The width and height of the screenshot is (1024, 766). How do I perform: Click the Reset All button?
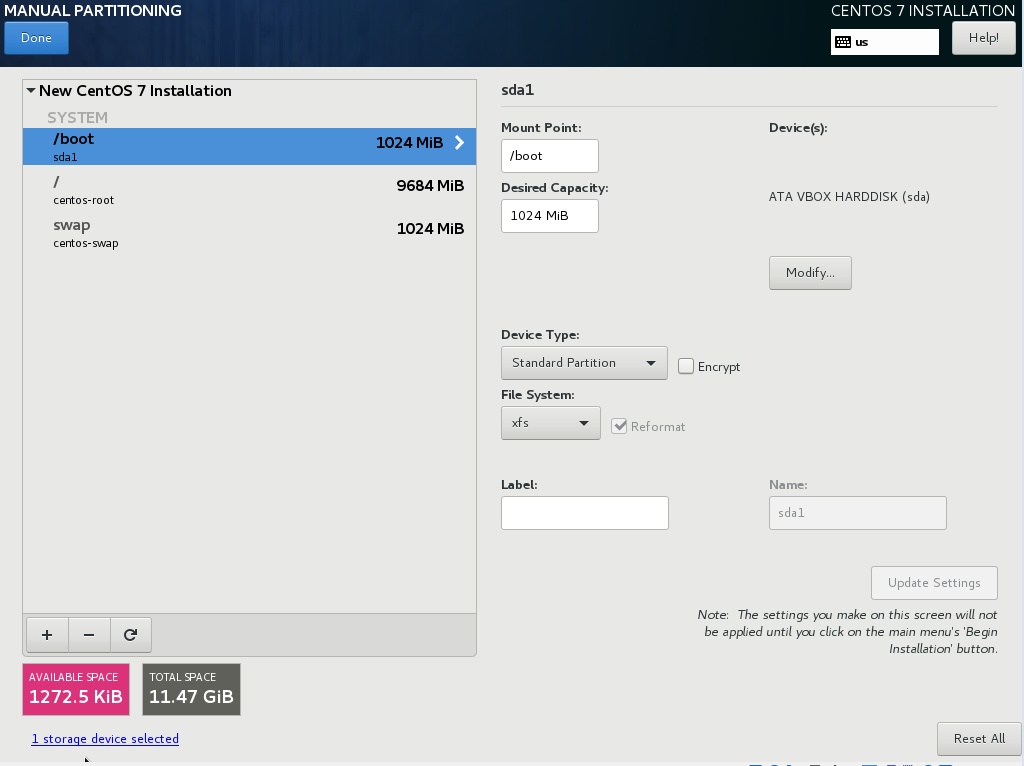tap(979, 738)
